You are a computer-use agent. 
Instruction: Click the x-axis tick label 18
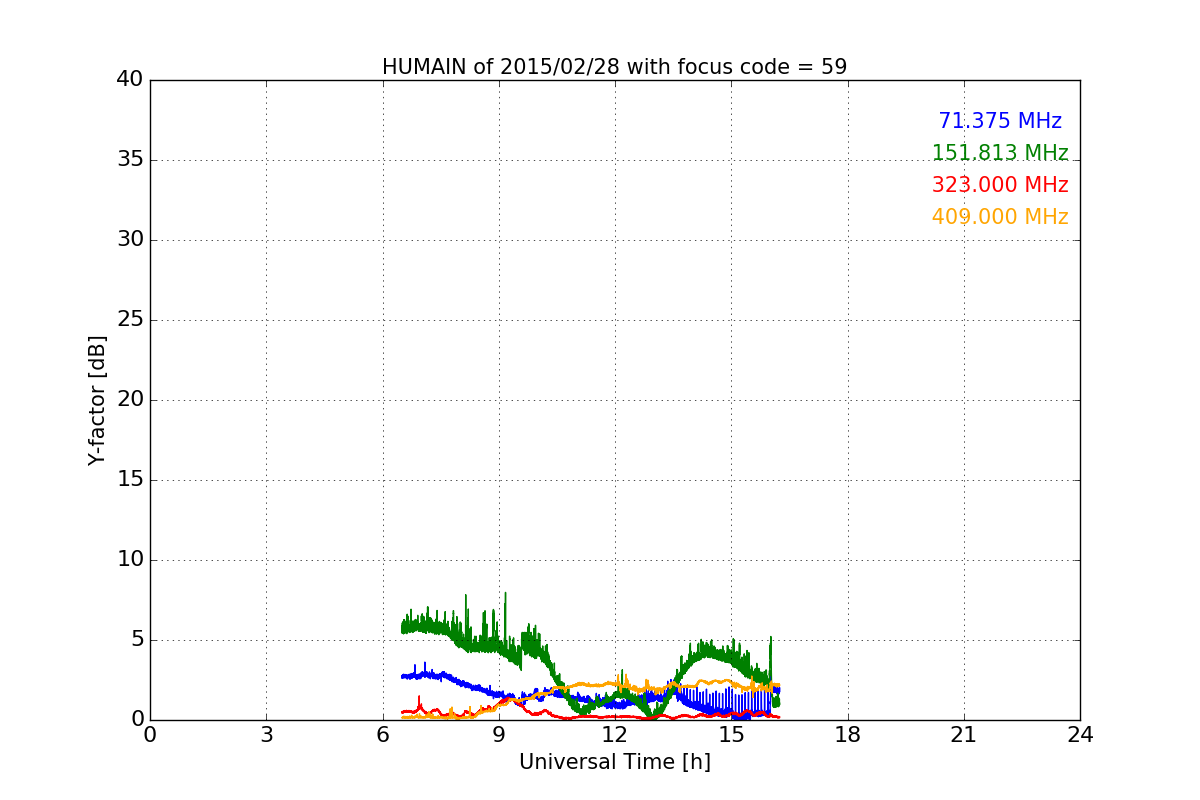848,735
